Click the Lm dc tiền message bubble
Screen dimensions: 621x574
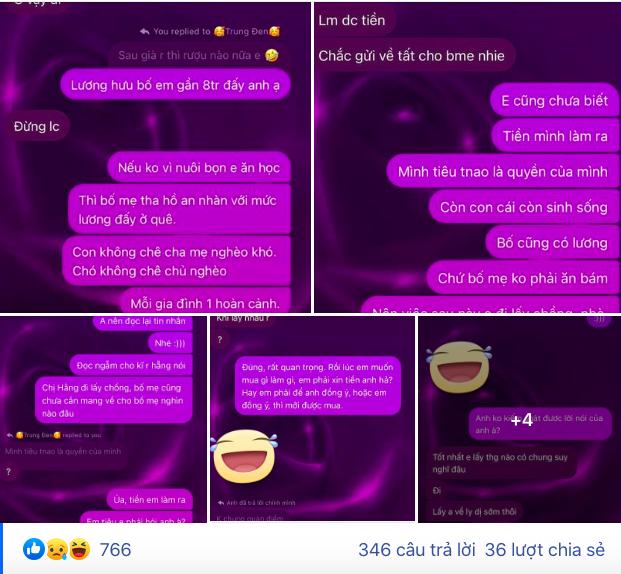click(352, 20)
